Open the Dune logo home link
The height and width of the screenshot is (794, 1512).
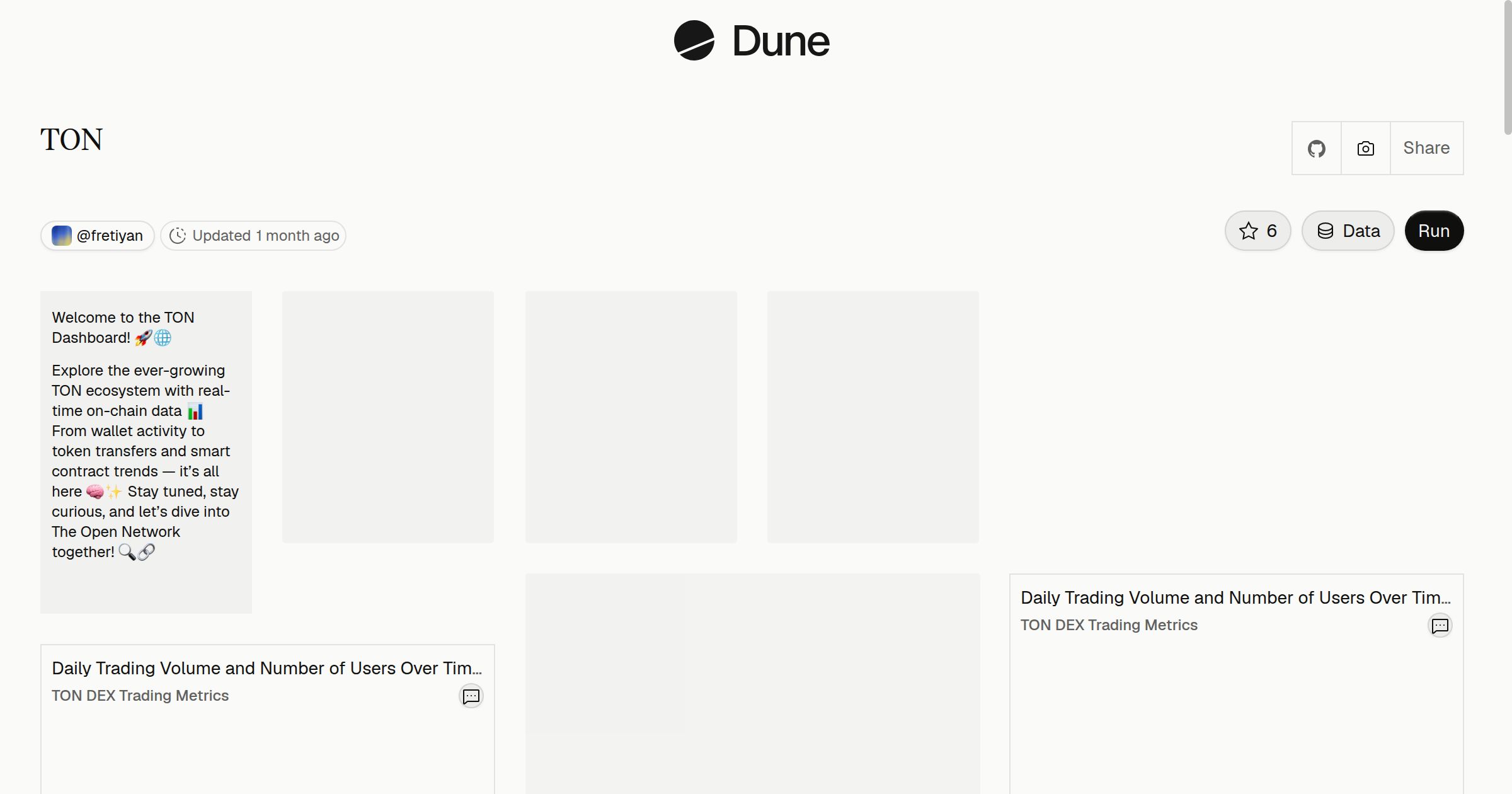(x=752, y=40)
